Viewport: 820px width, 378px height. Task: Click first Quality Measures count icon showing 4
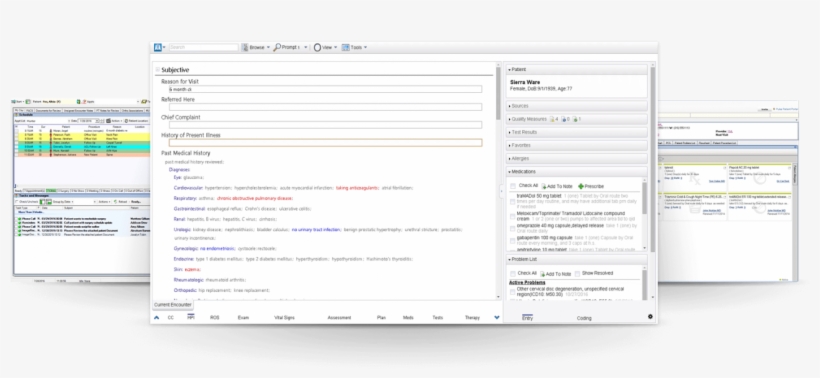552,119
